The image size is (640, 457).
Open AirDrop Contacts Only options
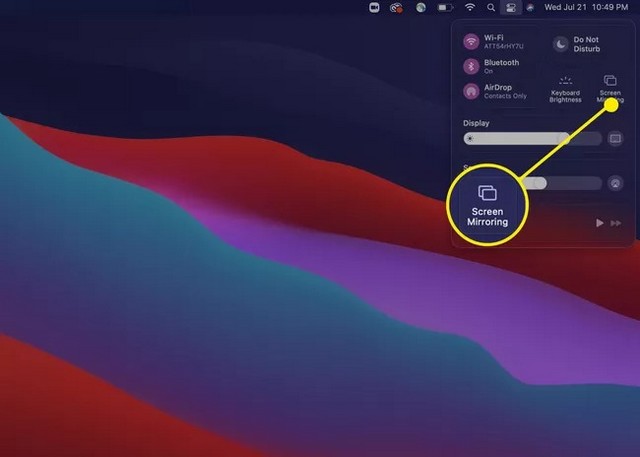[505, 91]
